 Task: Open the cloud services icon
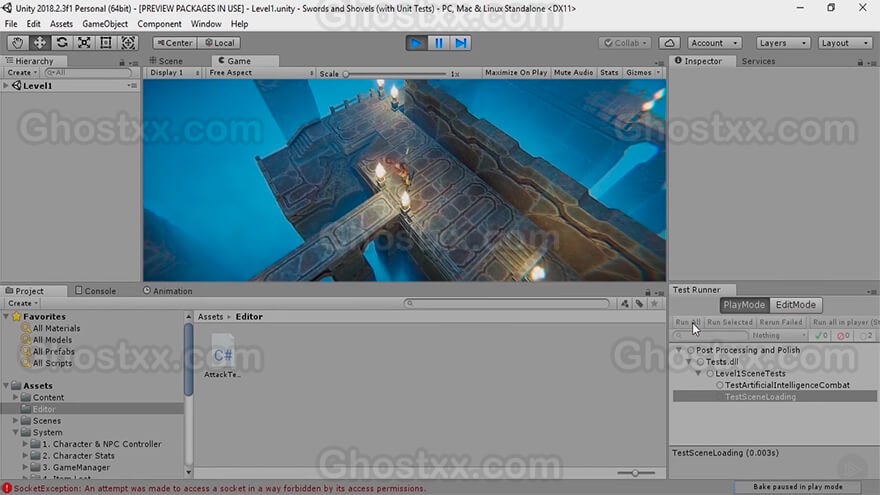click(x=670, y=43)
